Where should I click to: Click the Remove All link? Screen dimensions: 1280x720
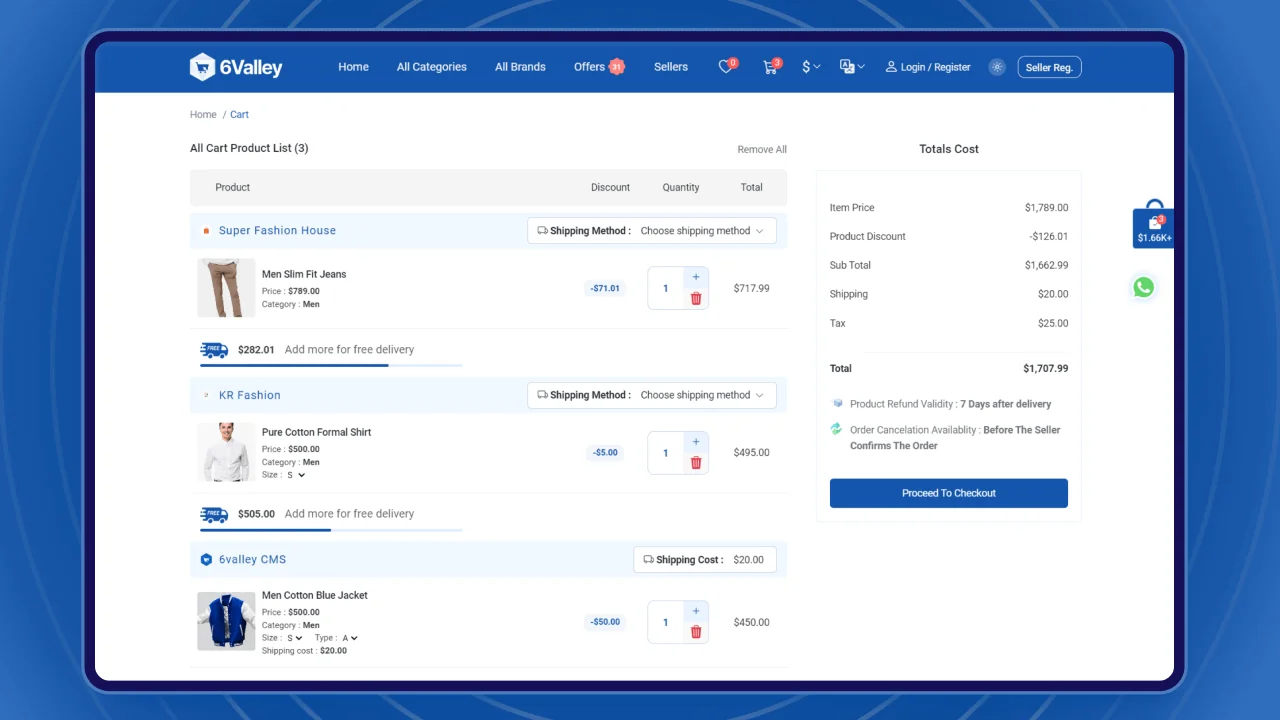point(761,149)
